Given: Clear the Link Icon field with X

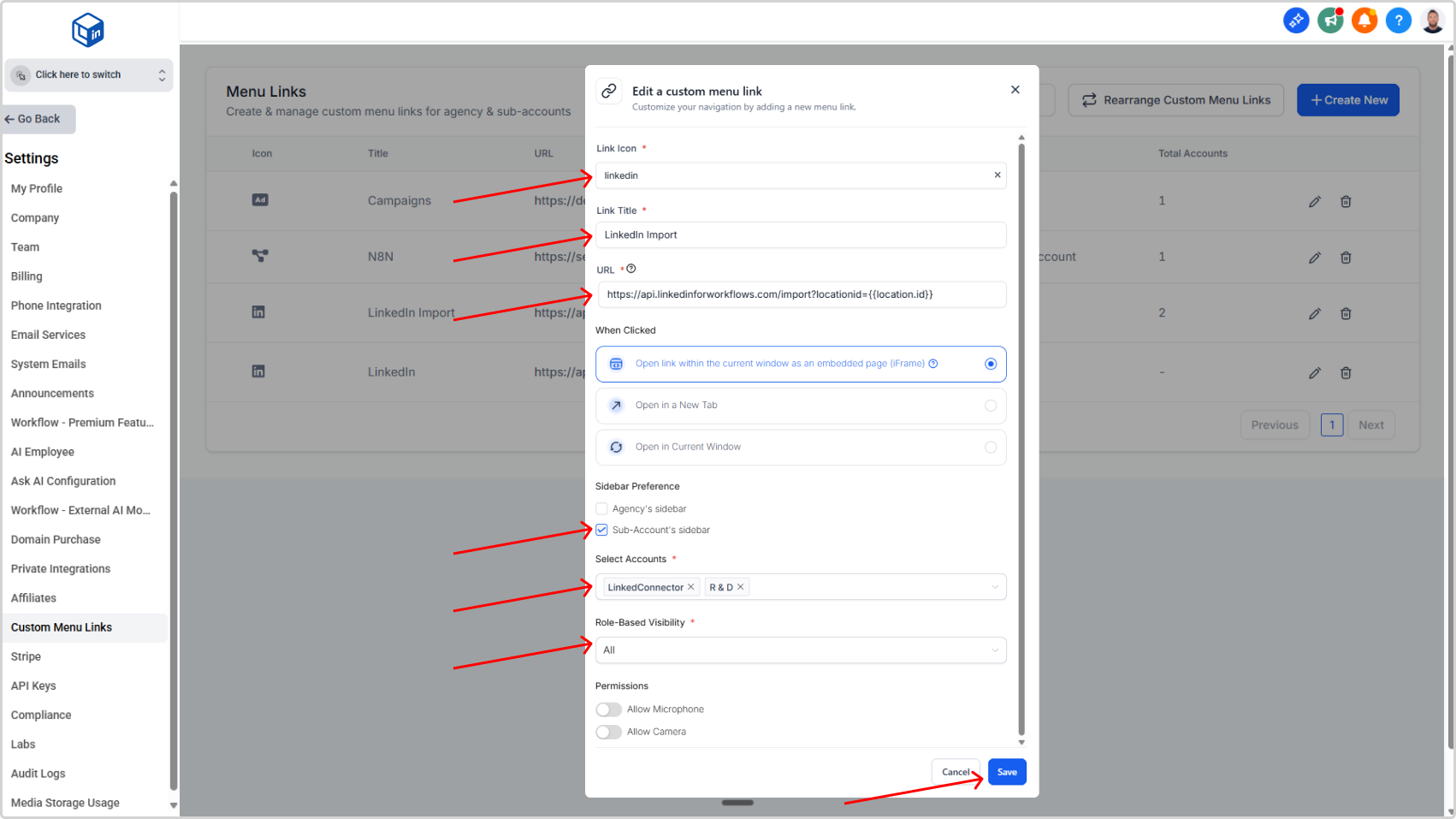Looking at the screenshot, I should click(997, 175).
